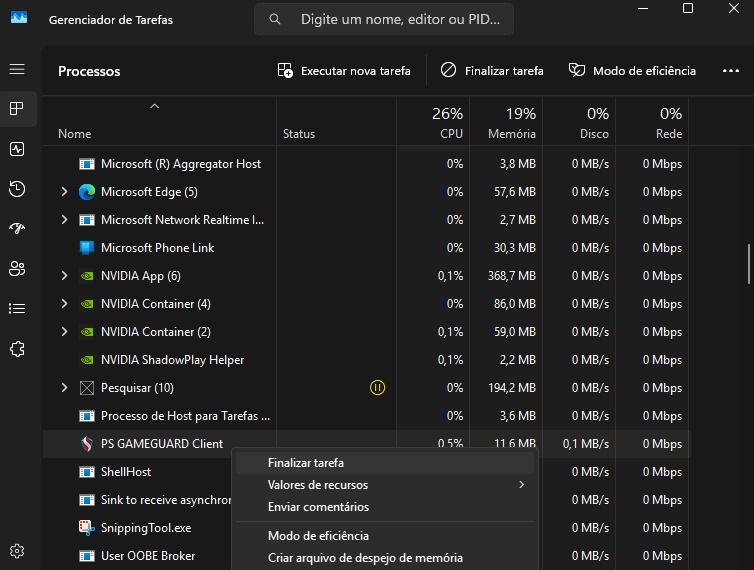Click the Microsoft Phone Link icon

pyautogui.click(x=87, y=248)
